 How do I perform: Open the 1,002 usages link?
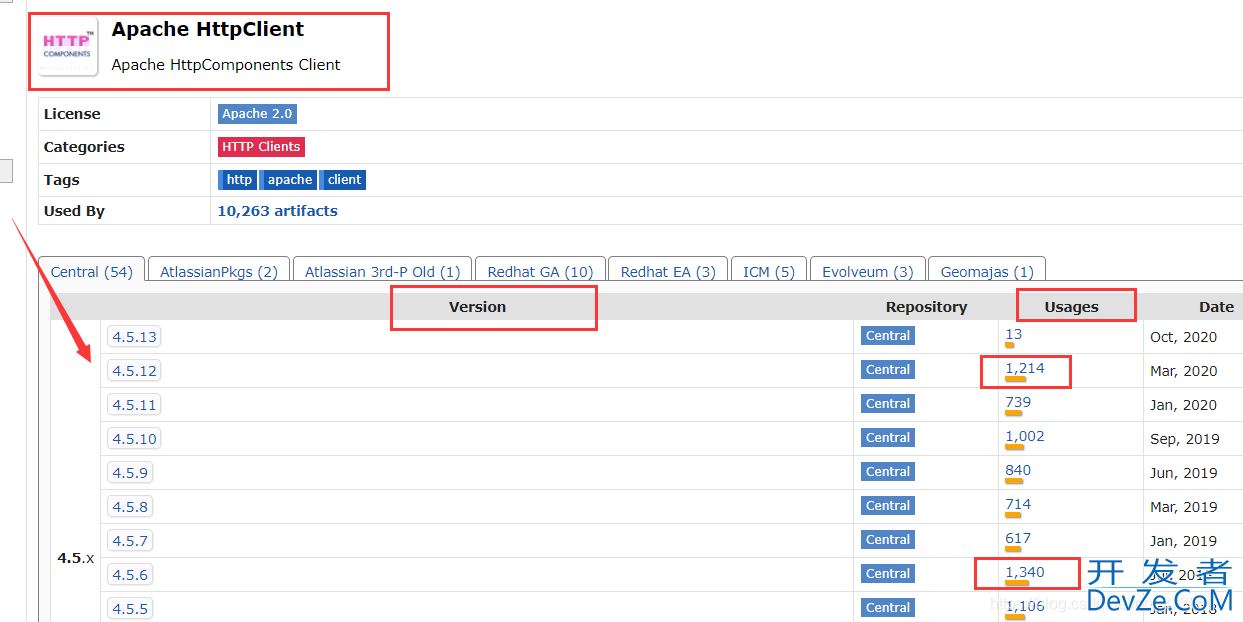coord(1025,437)
